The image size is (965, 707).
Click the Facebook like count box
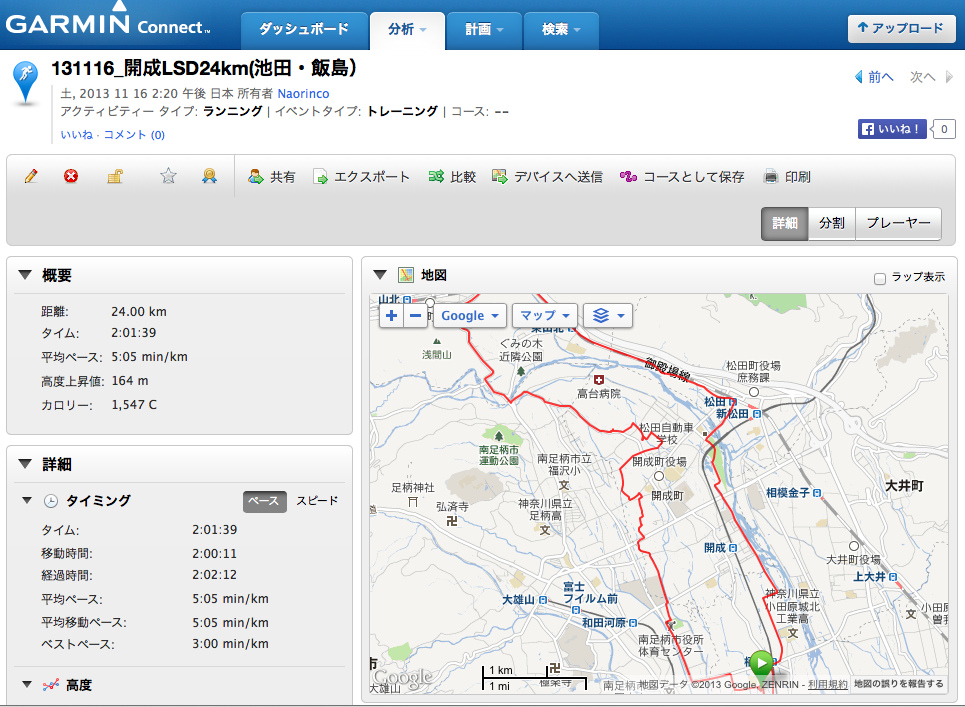[943, 129]
